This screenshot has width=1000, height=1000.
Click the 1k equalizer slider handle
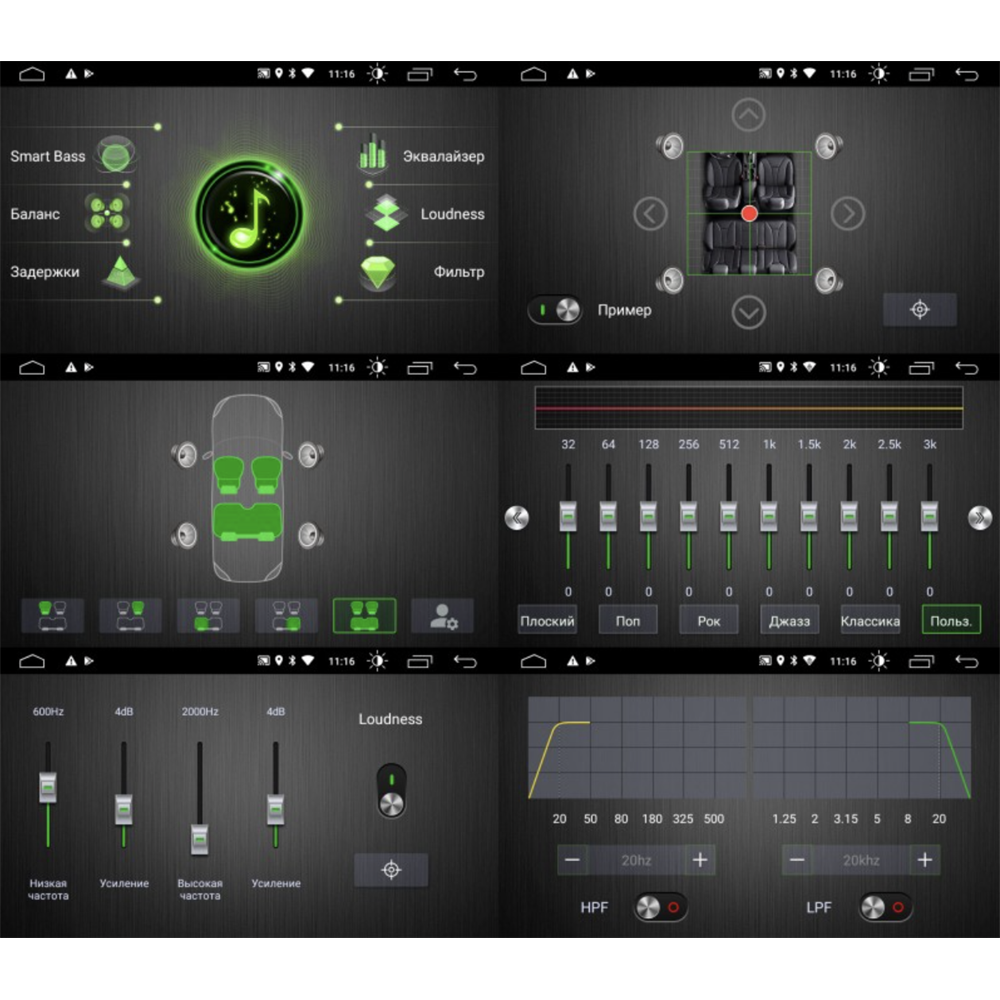(769, 517)
